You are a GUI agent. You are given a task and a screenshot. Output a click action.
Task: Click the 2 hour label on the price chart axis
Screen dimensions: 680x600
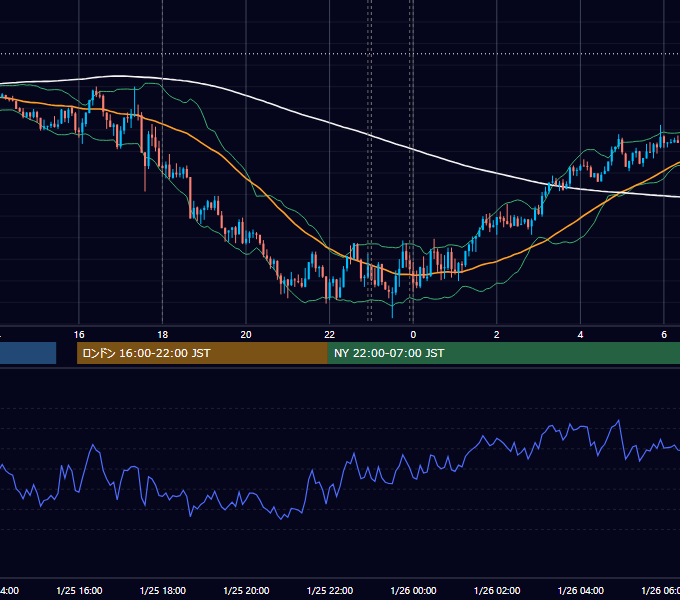coord(497,335)
